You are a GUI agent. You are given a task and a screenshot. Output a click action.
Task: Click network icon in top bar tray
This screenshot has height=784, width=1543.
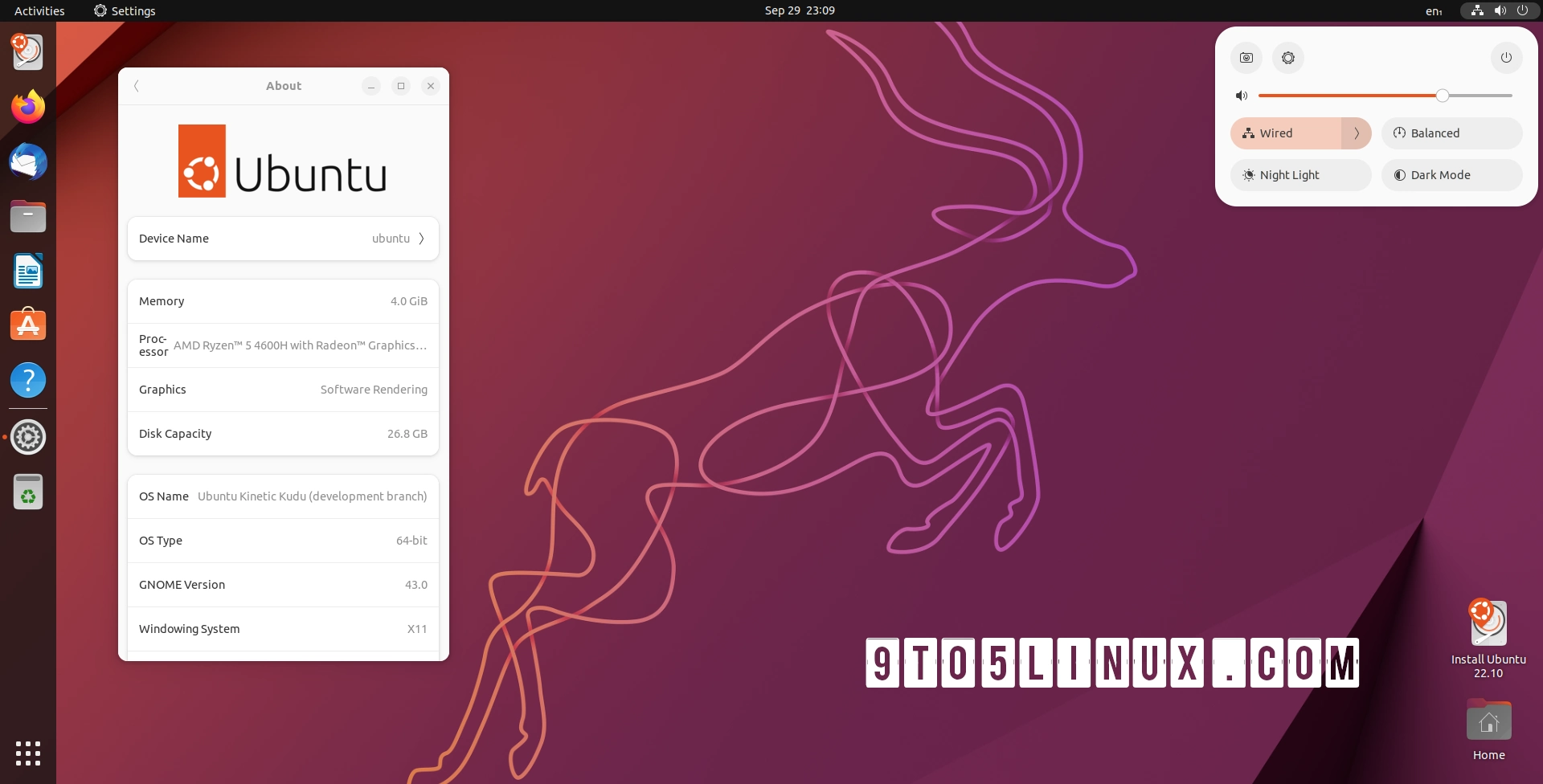point(1477,10)
